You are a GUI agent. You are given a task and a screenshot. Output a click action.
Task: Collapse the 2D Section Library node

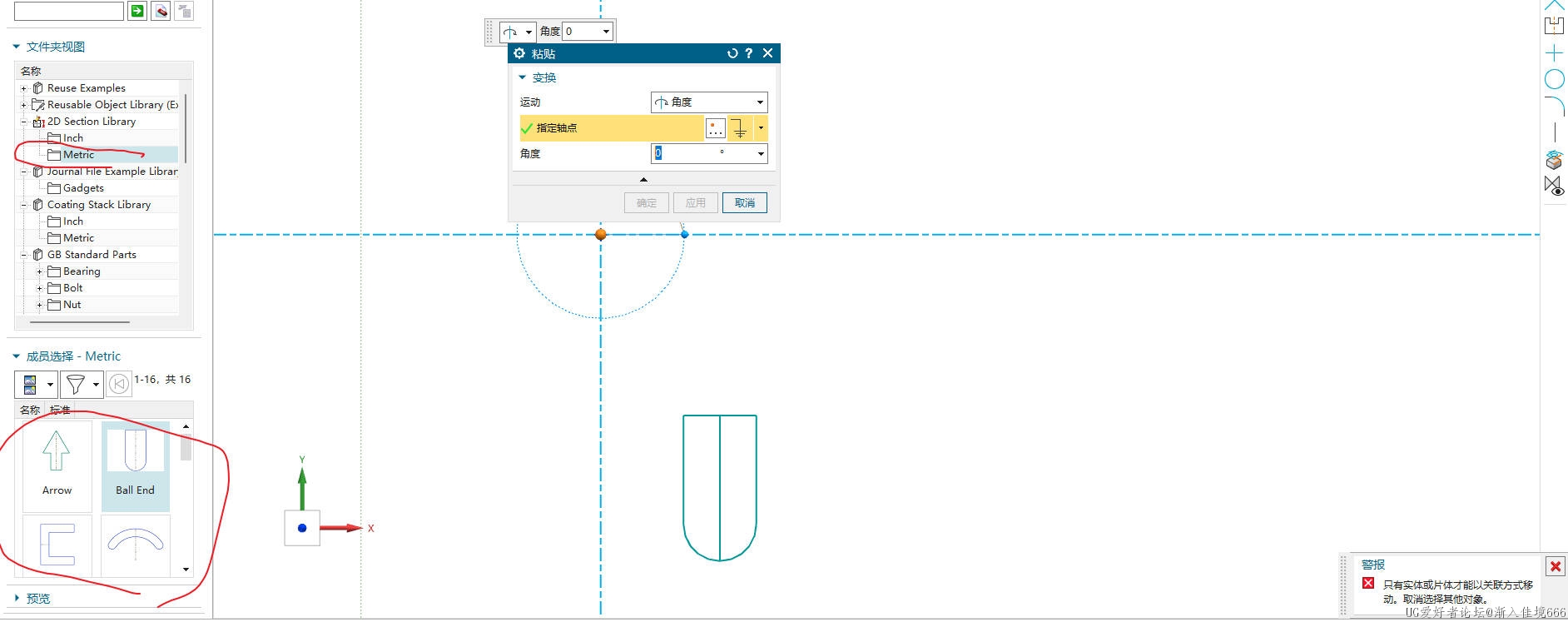tap(23, 122)
